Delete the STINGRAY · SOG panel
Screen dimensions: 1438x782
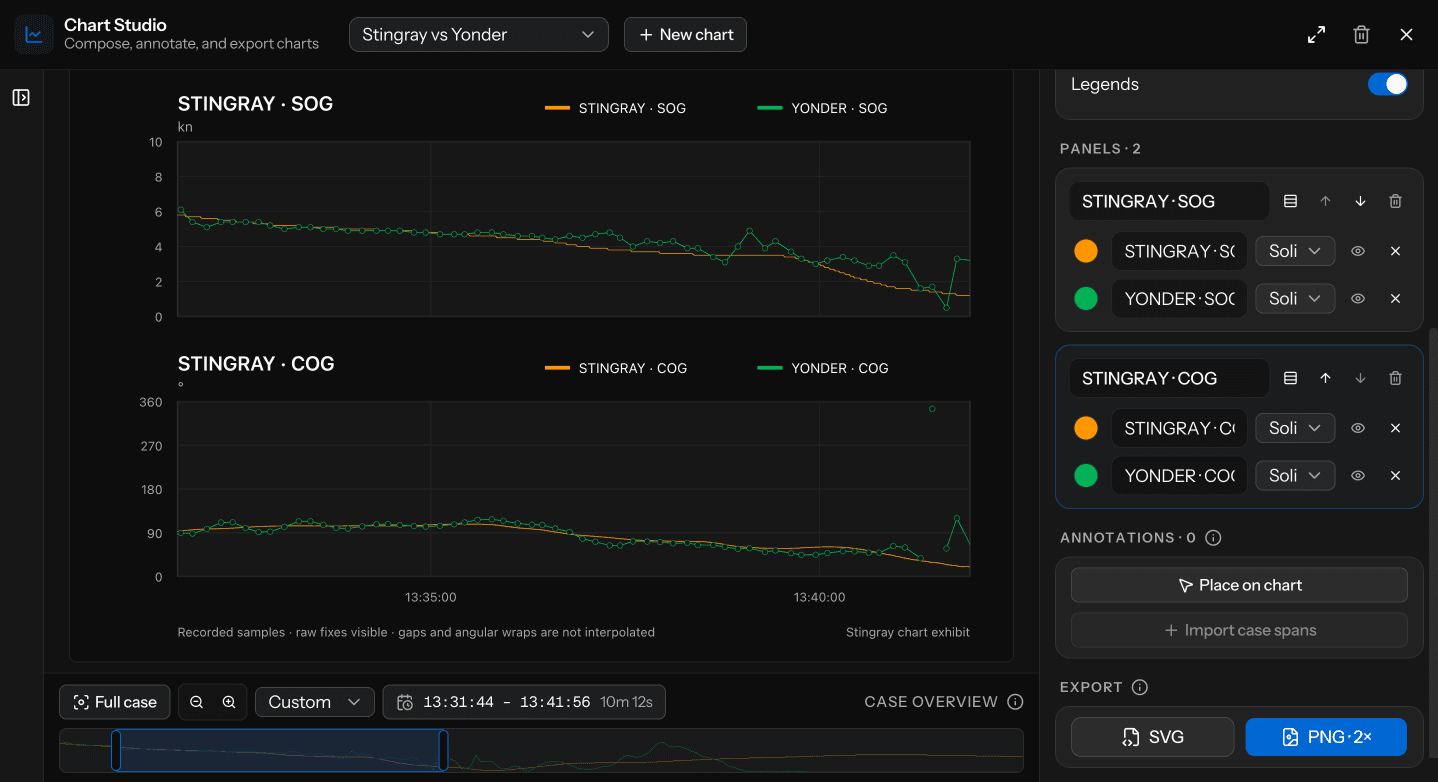pyautogui.click(x=1395, y=201)
